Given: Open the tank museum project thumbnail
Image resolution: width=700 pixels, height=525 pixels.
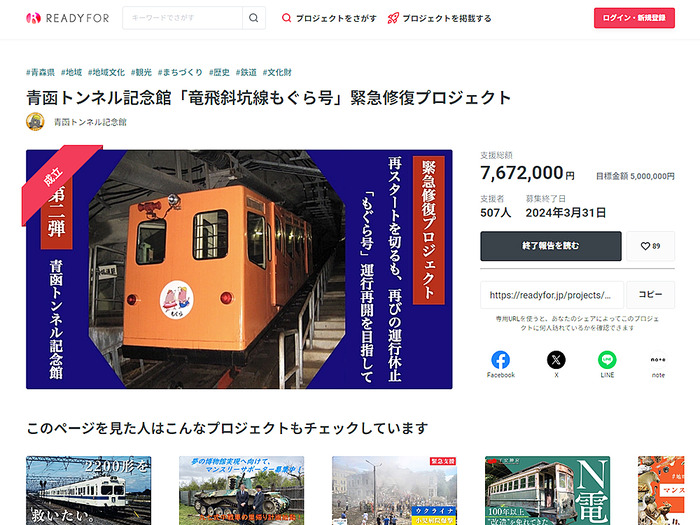Looking at the screenshot, I should [242, 490].
